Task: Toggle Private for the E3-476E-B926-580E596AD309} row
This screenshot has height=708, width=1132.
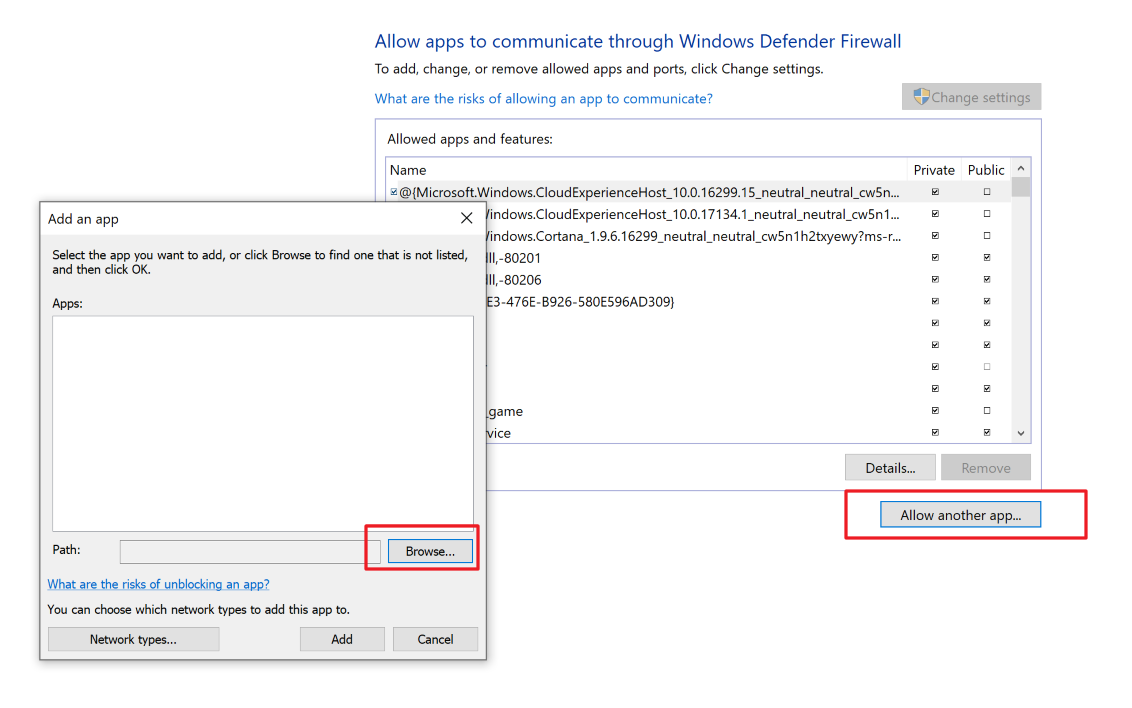Action: tap(935, 301)
